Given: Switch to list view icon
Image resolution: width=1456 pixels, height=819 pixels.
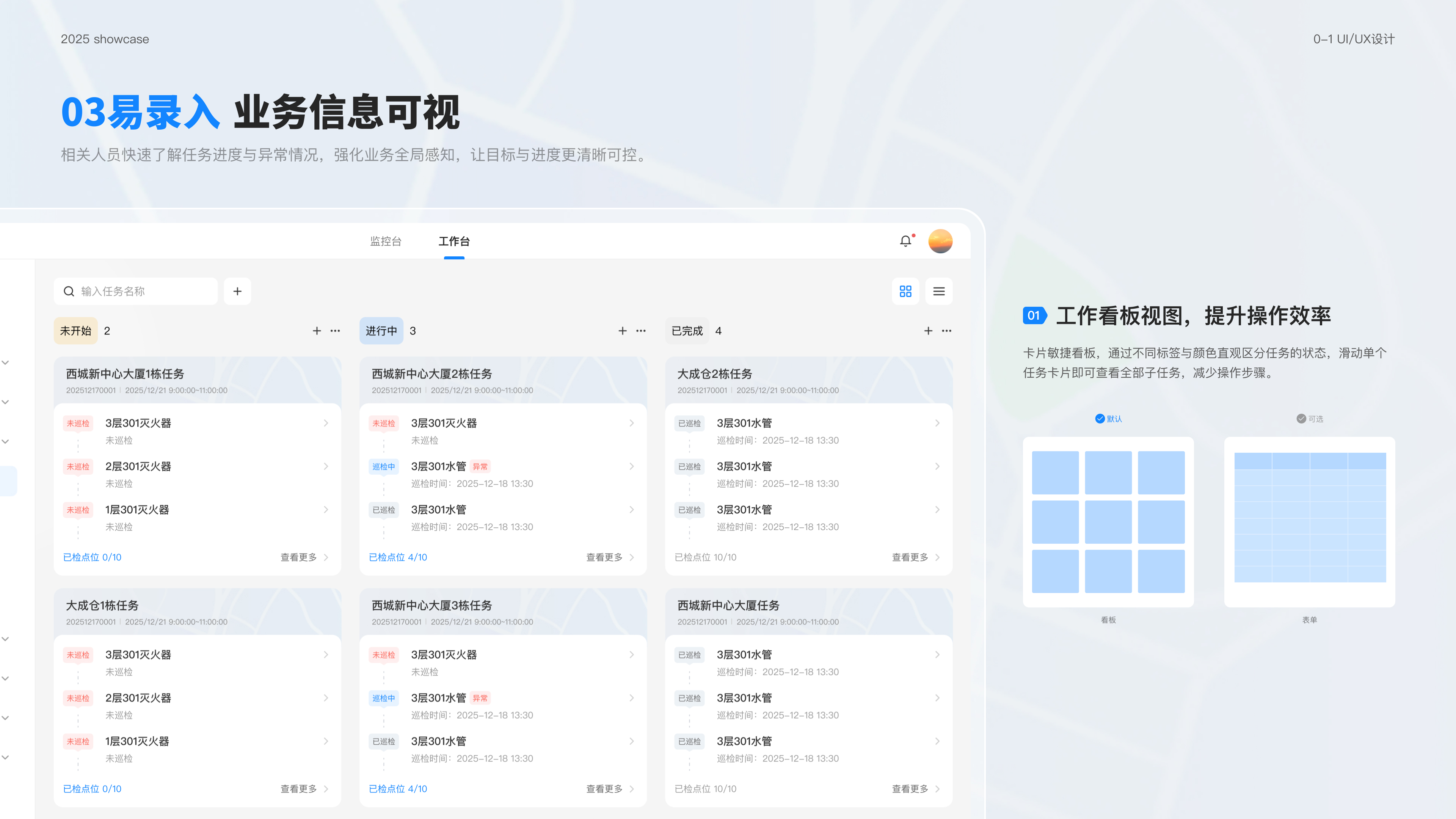Looking at the screenshot, I should click(x=939, y=291).
